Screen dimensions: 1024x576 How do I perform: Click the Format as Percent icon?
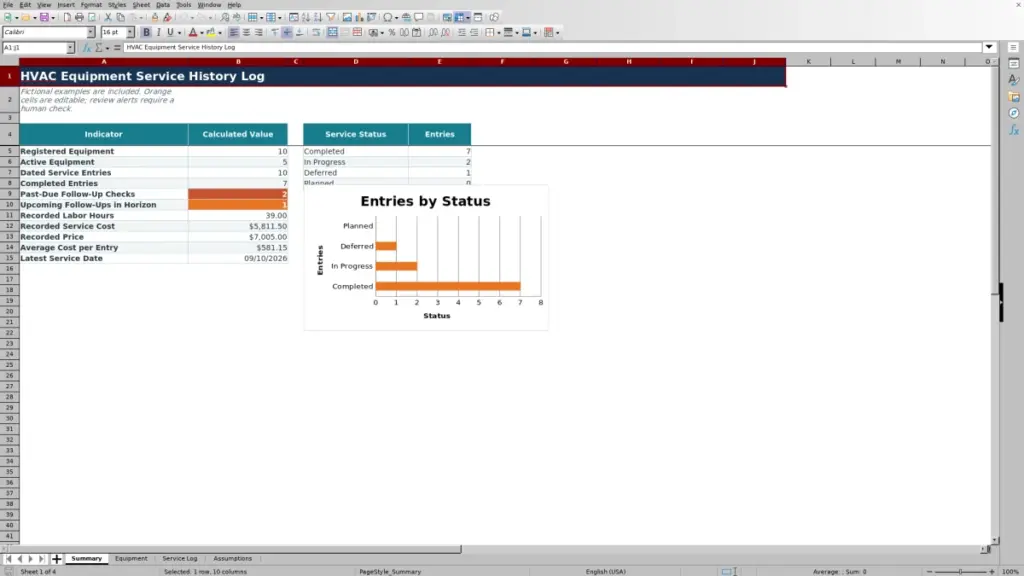(x=392, y=33)
